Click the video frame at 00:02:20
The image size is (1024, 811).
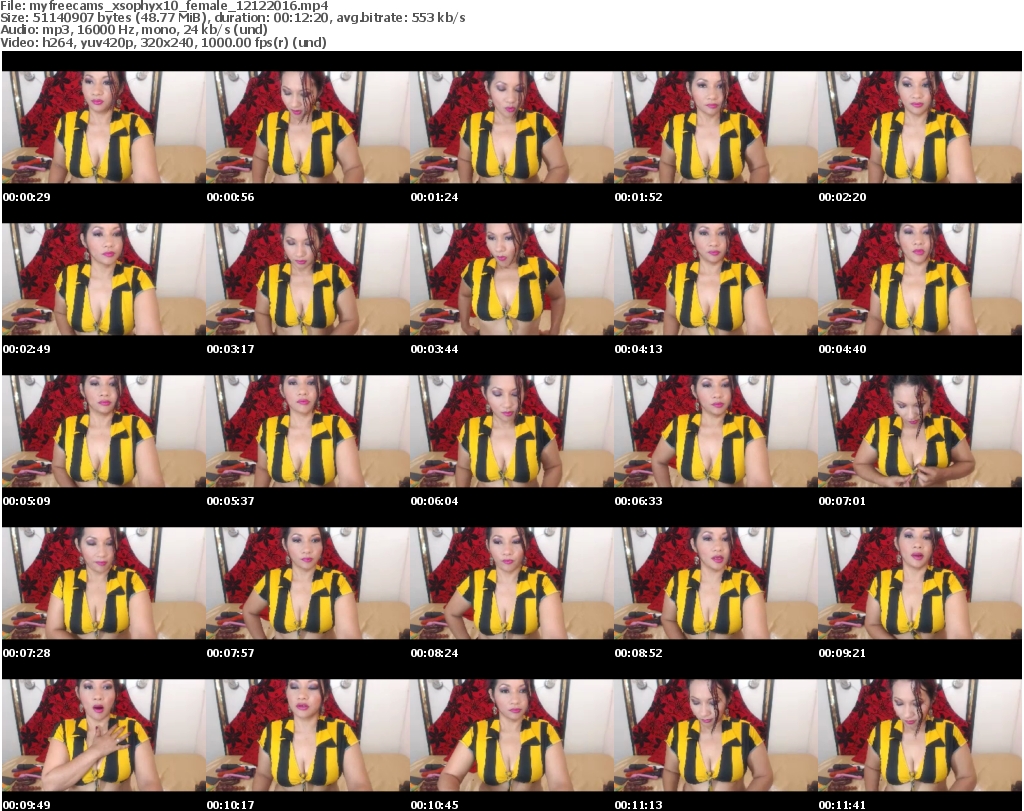pyautogui.click(x=920, y=127)
